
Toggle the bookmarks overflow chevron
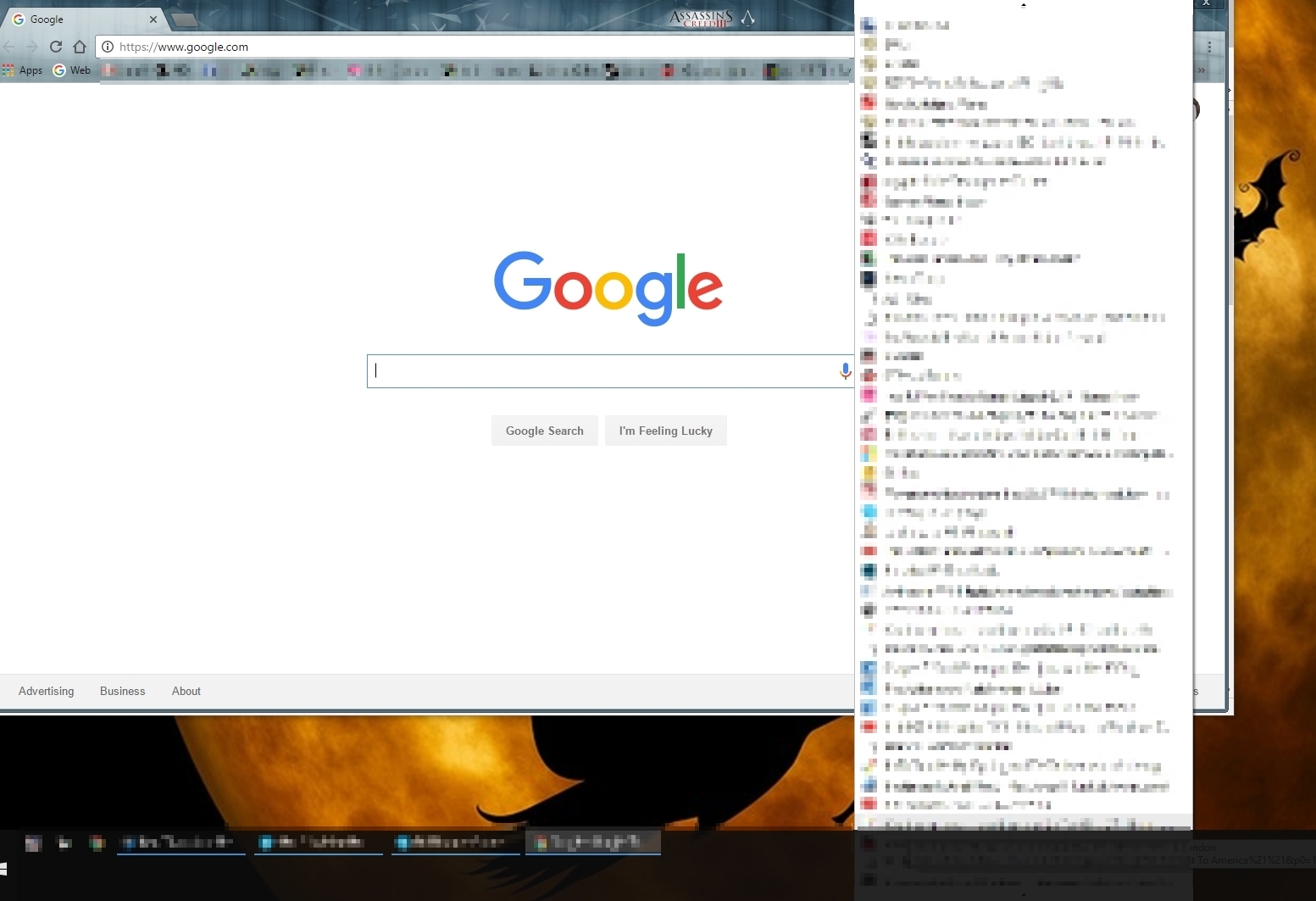(1201, 70)
